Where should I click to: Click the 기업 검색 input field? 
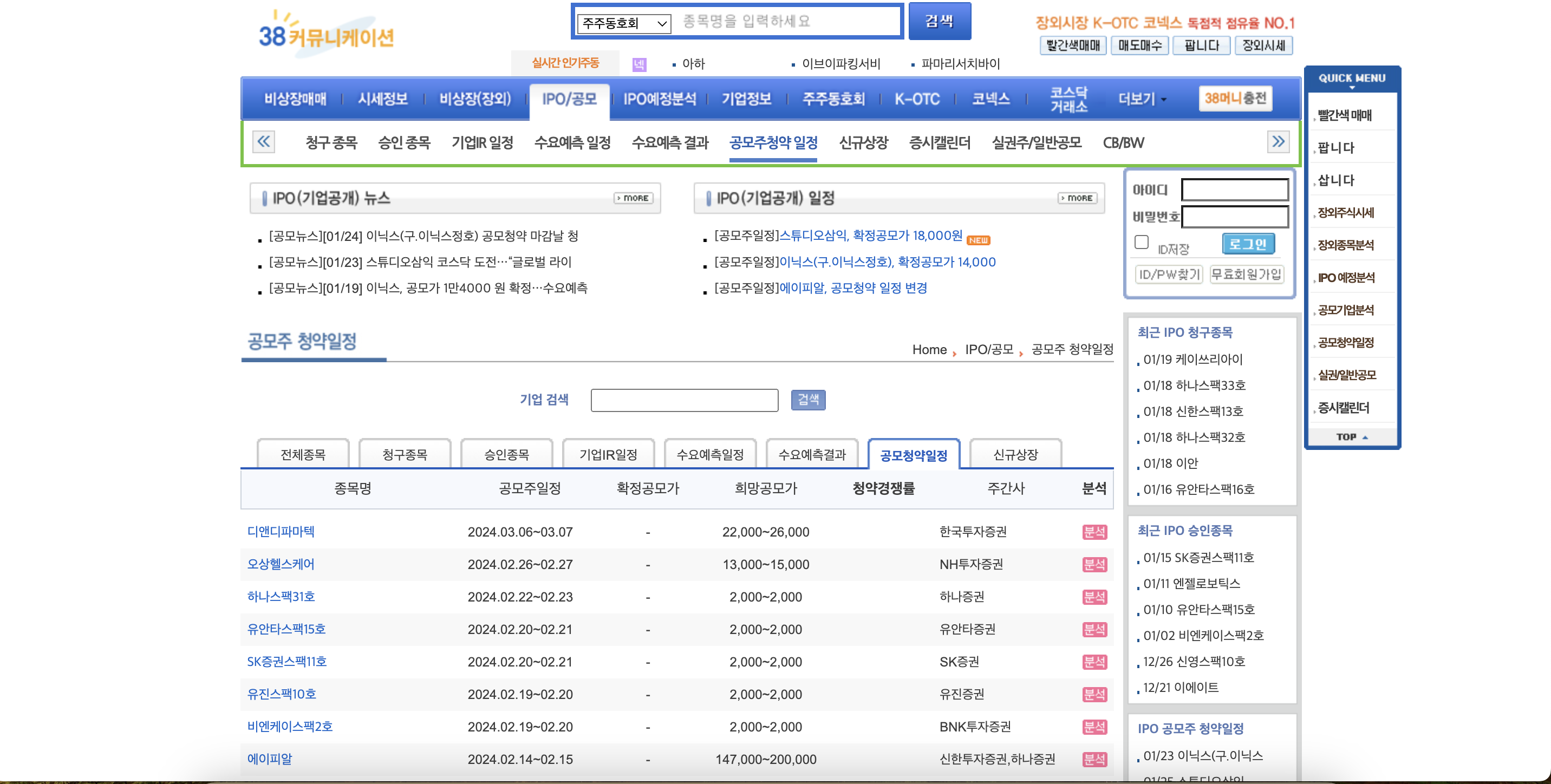[x=684, y=400]
